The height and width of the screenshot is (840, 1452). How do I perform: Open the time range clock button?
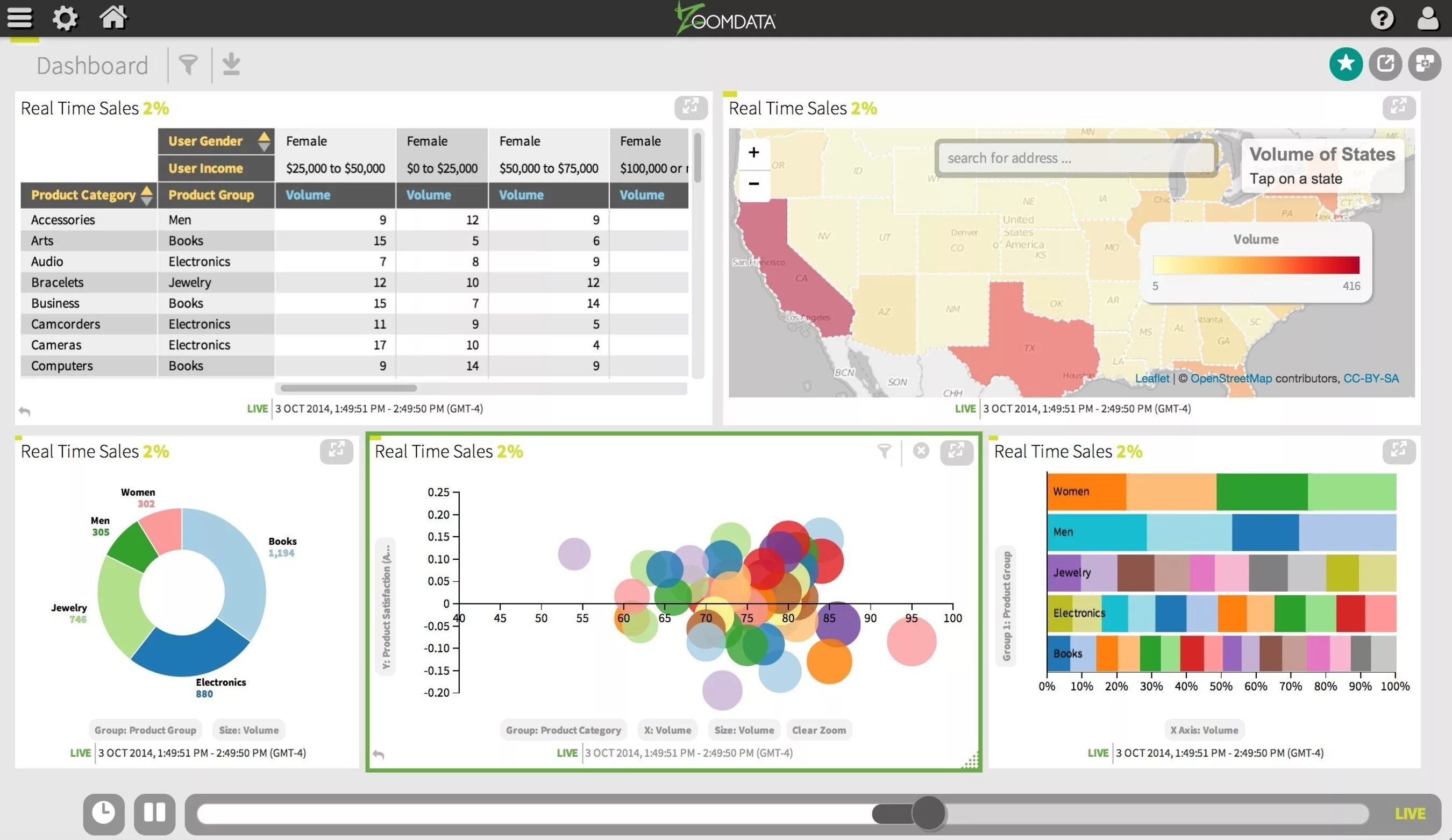point(104,813)
